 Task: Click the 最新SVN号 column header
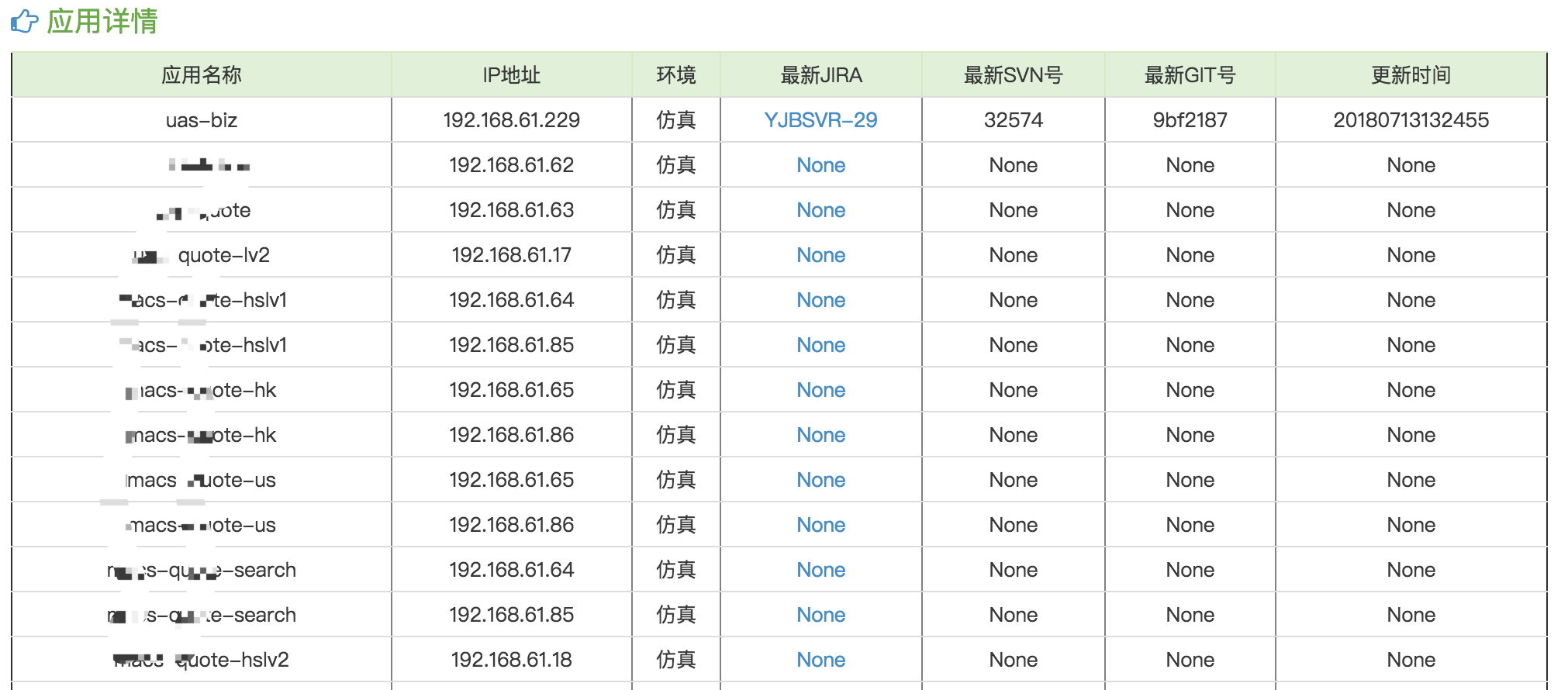tap(1013, 75)
